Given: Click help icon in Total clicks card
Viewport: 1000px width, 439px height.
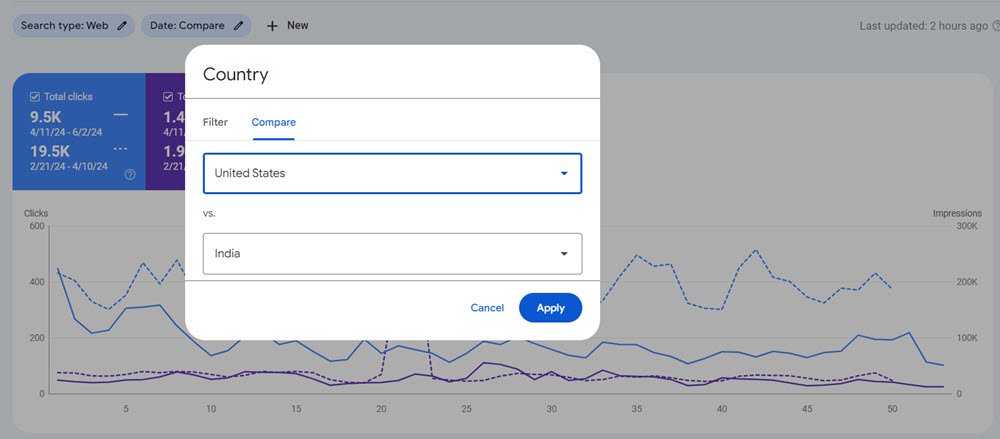Looking at the screenshot, I should (x=130, y=174).
